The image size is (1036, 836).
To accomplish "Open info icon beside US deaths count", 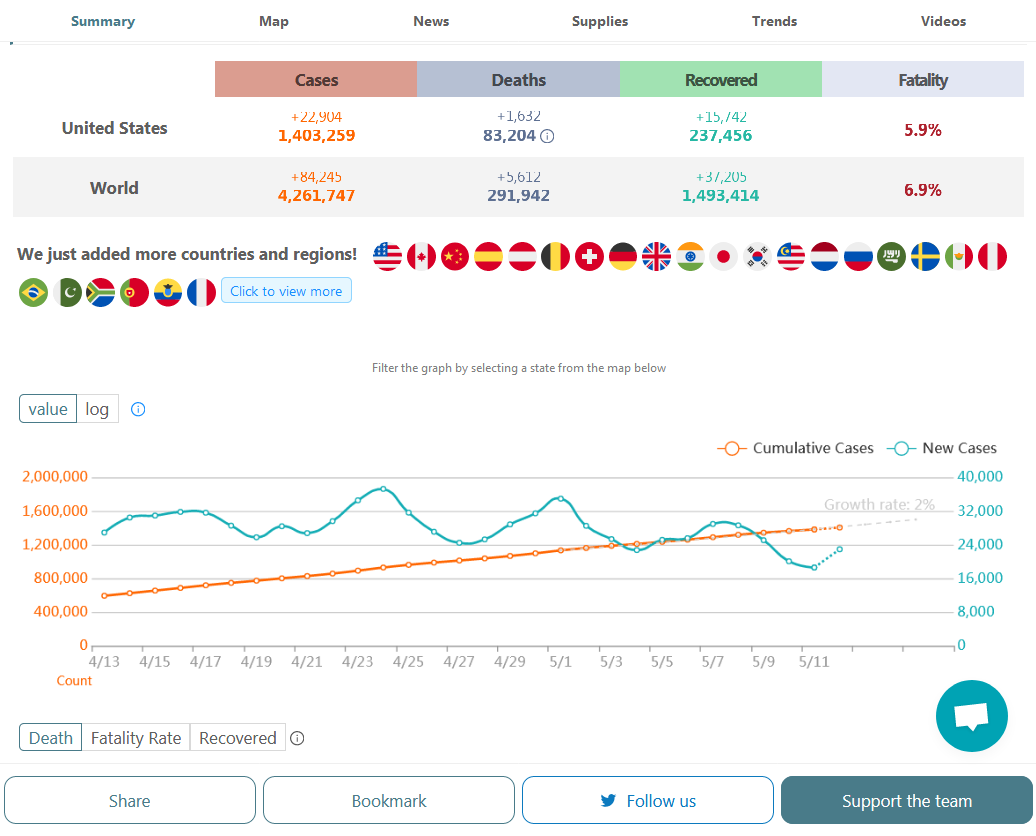I will pyautogui.click(x=547, y=136).
